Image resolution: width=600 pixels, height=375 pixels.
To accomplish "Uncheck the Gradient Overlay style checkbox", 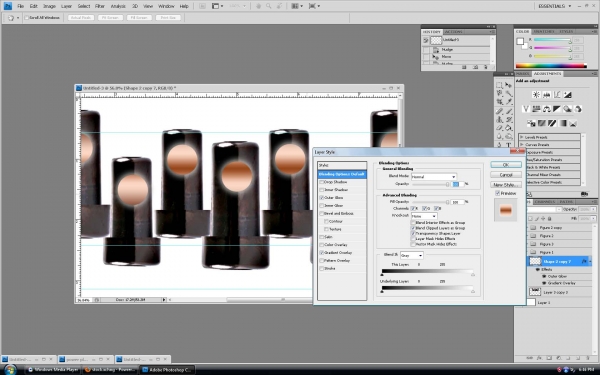I will tap(322, 253).
